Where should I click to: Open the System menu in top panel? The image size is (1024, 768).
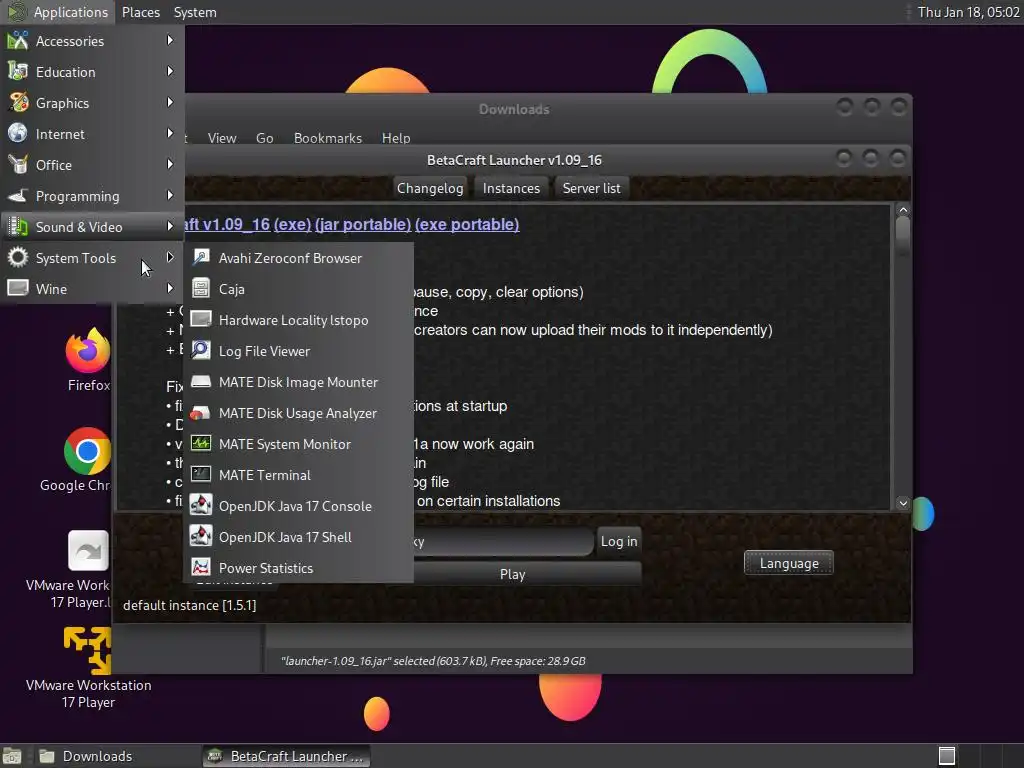[195, 12]
